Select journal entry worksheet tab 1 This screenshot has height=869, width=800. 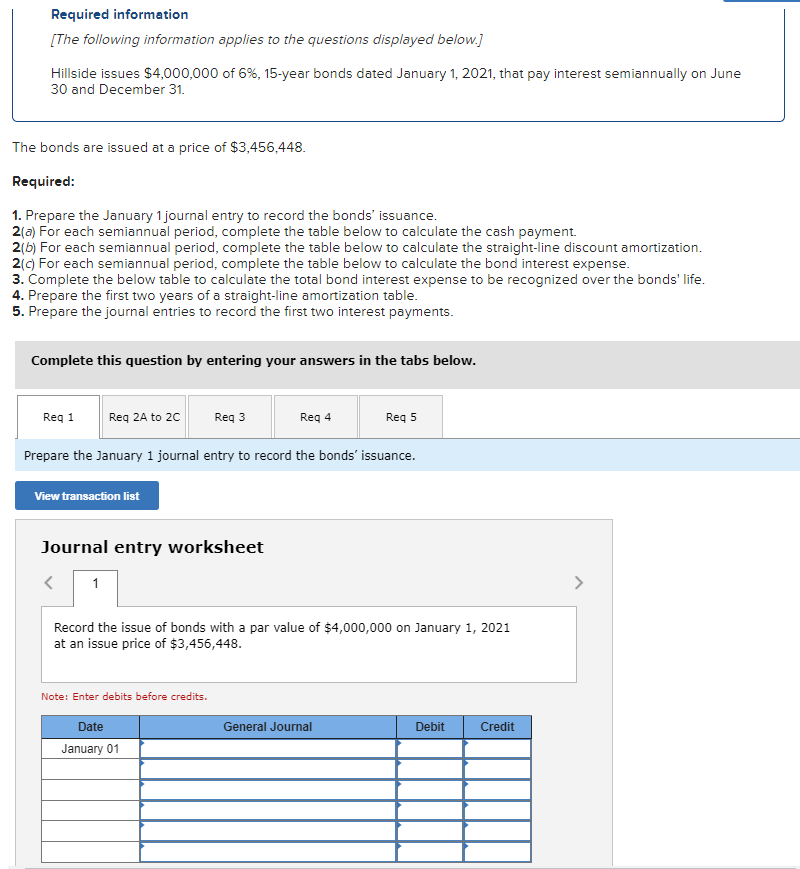click(95, 586)
